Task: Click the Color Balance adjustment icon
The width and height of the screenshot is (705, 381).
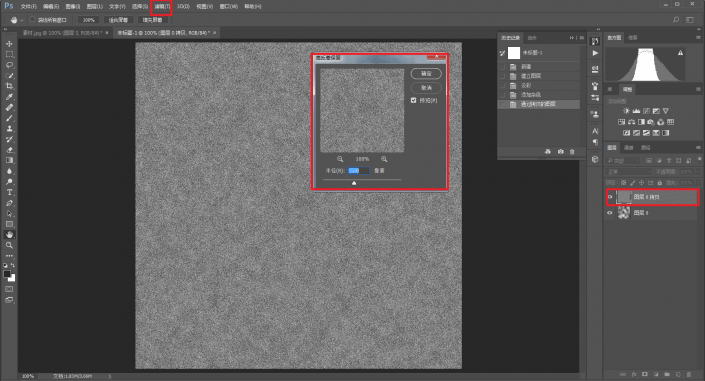Action: [632, 122]
